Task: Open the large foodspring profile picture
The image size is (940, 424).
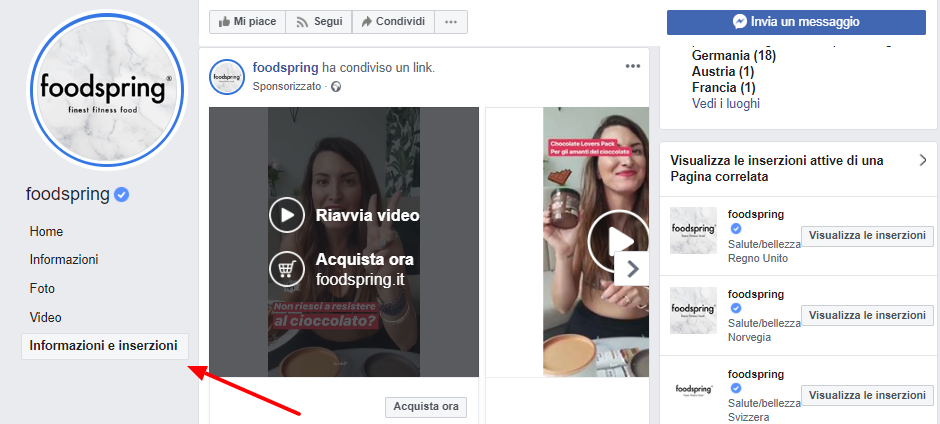Action: 107,90
